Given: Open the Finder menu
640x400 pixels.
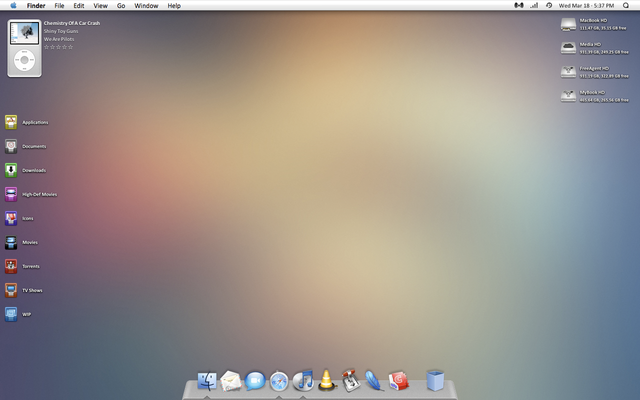Looking at the screenshot, I should pos(36,5).
